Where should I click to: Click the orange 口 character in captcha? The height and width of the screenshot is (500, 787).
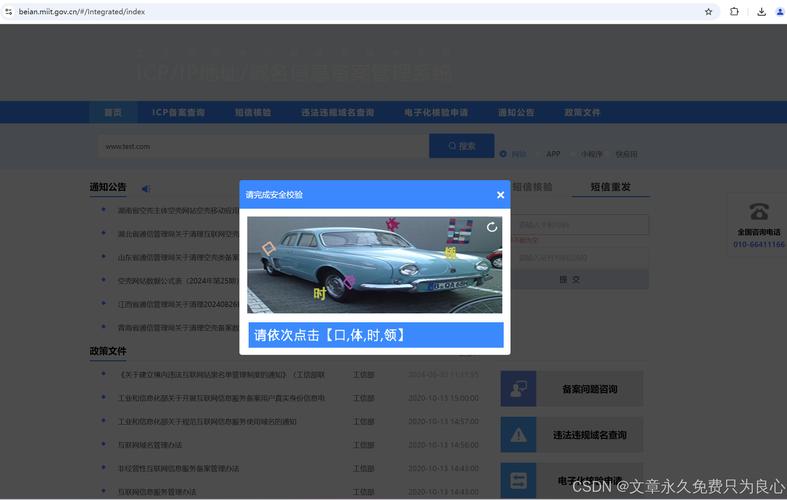pyautogui.click(x=269, y=248)
